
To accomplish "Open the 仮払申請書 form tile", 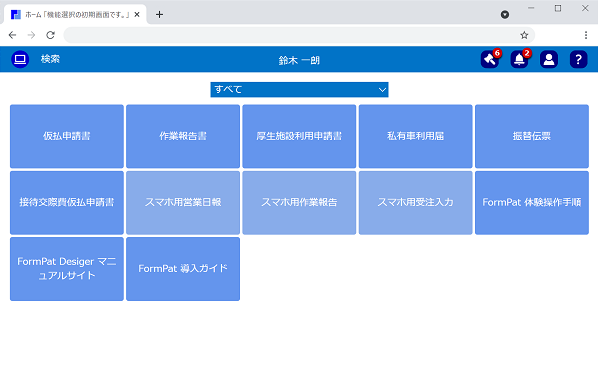I will pos(67,136).
